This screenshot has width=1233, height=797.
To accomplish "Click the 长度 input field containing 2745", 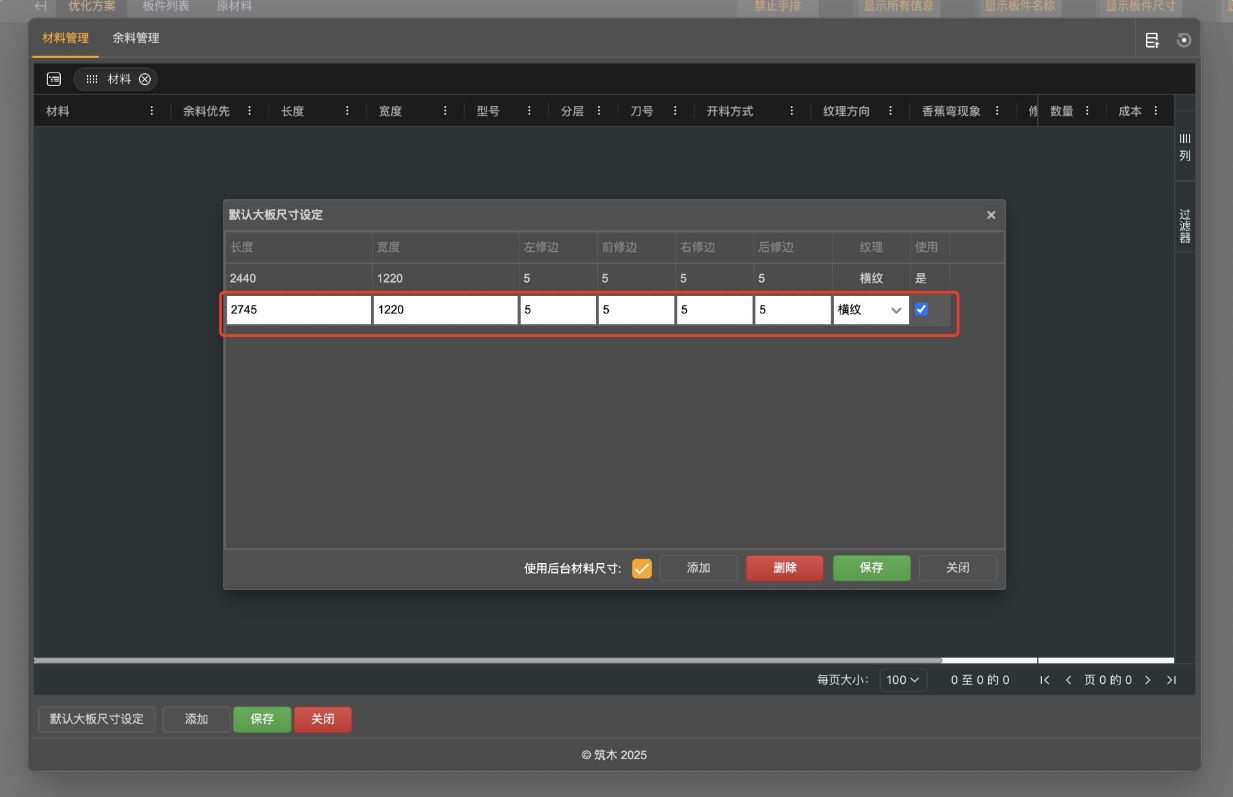I will click(298, 310).
